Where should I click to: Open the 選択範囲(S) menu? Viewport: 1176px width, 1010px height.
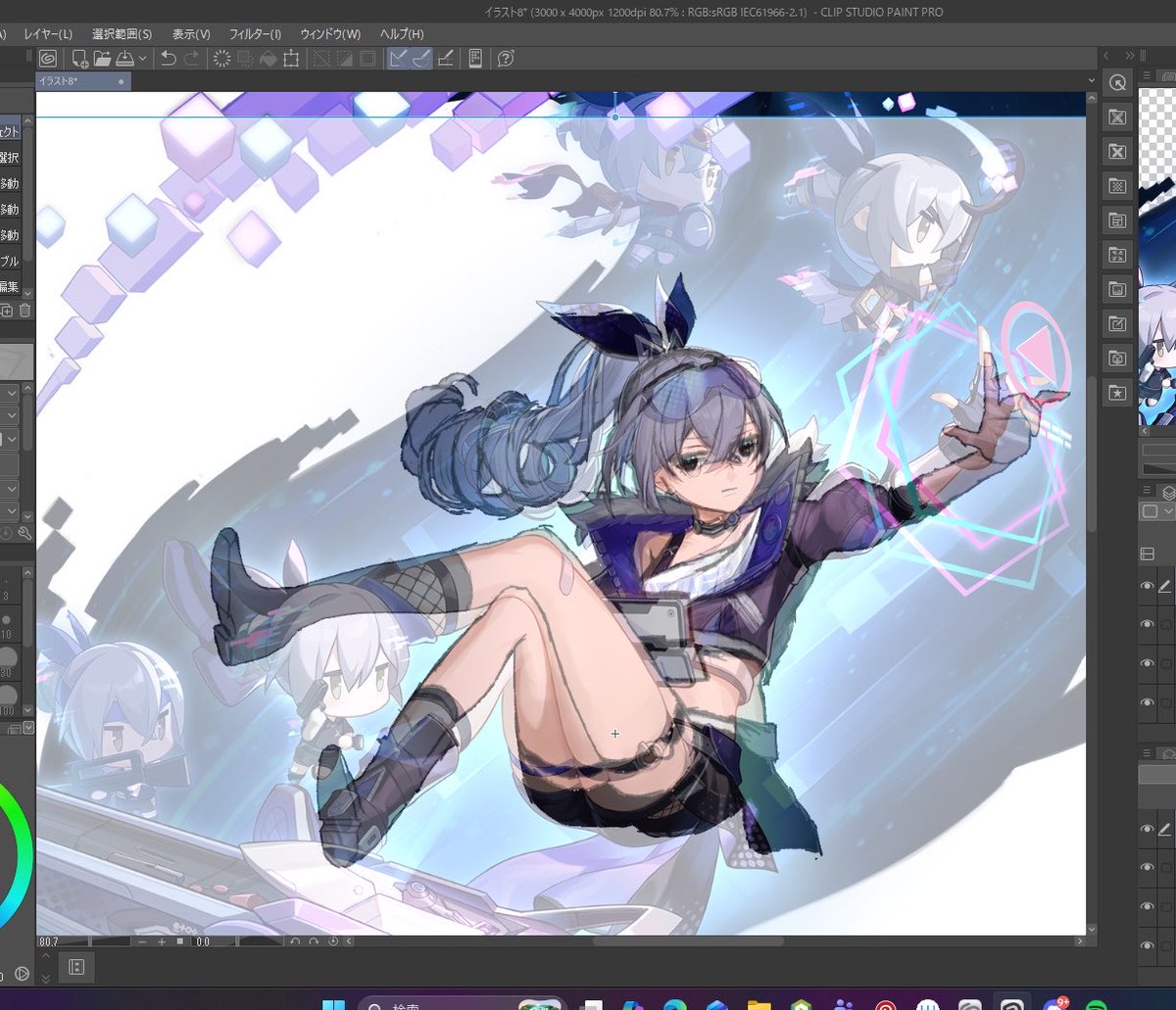coord(122,34)
